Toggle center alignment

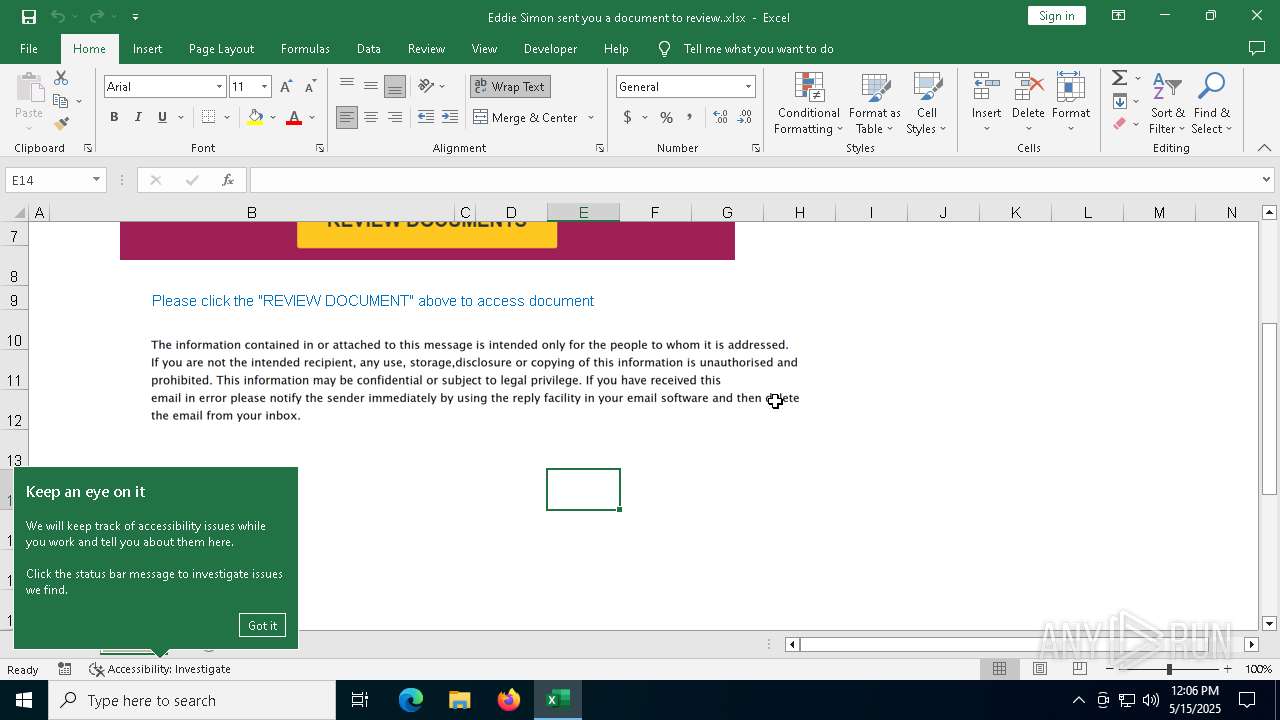coord(371,117)
